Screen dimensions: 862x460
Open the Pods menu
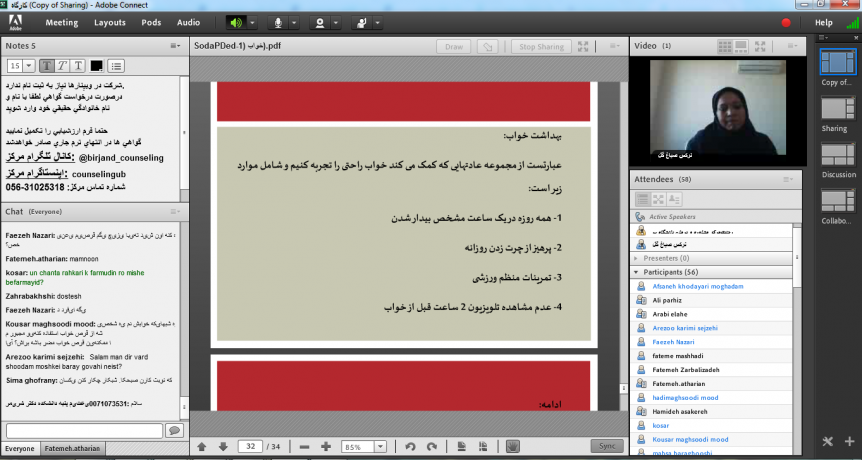click(151, 23)
